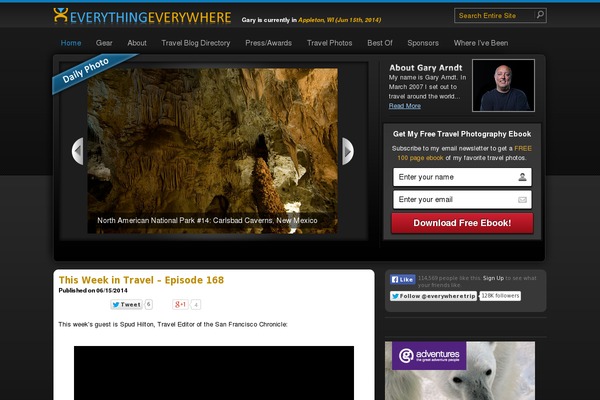Click Download Free Ebook button
The width and height of the screenshot is (600, 400).
(x=462, y=223)
